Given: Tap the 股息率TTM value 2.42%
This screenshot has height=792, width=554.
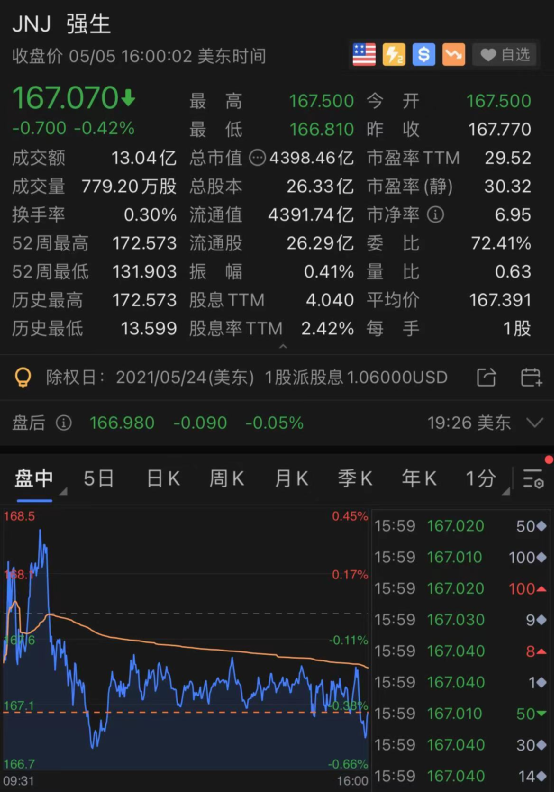Looking at the screenshot, I should [x=327, y=329].
